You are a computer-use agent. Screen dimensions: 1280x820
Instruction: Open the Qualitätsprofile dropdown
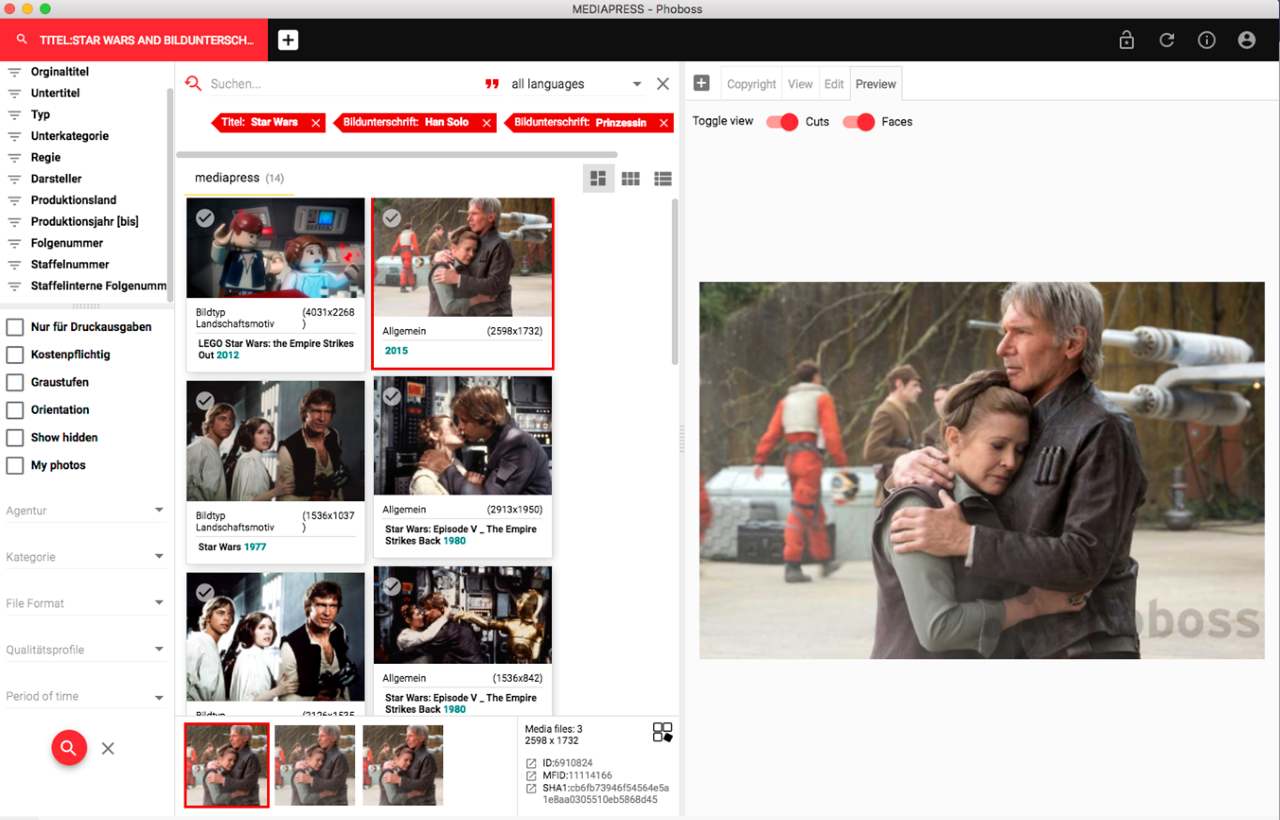point(86,650)
